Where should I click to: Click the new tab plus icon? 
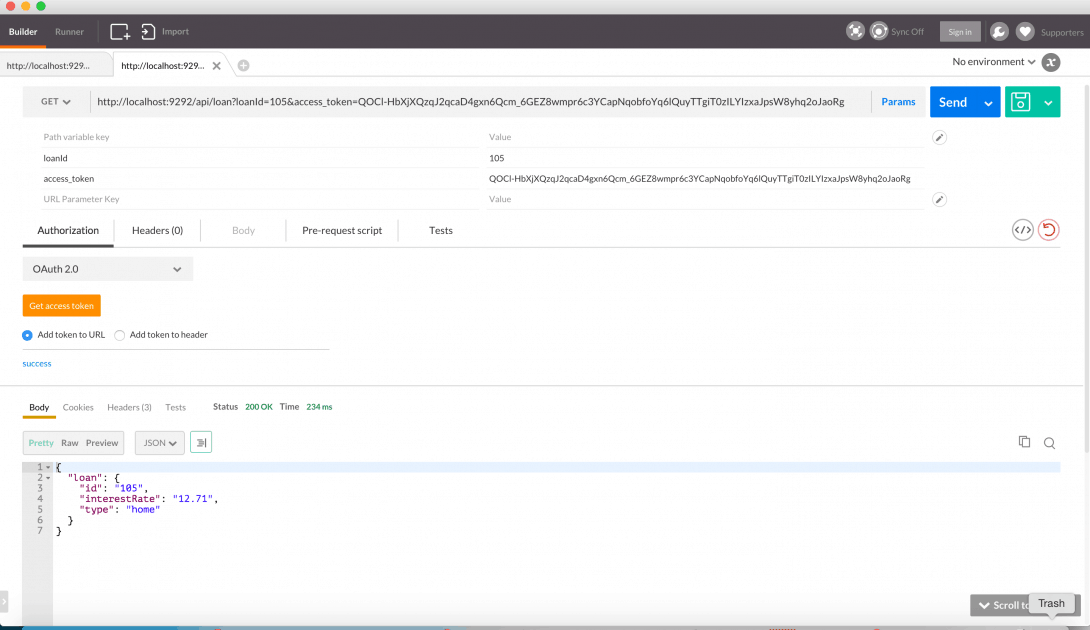coord(243,66)
